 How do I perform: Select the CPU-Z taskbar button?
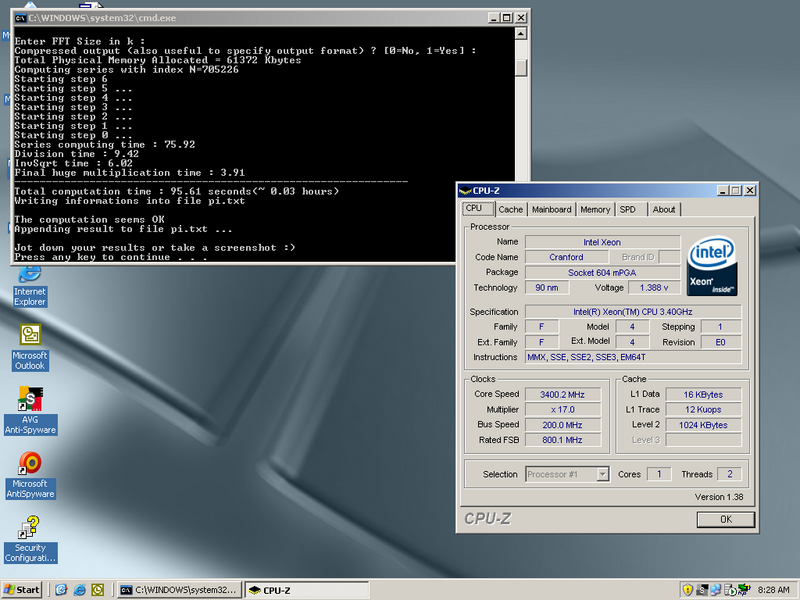pyautogui.click(x=306, y=590)
